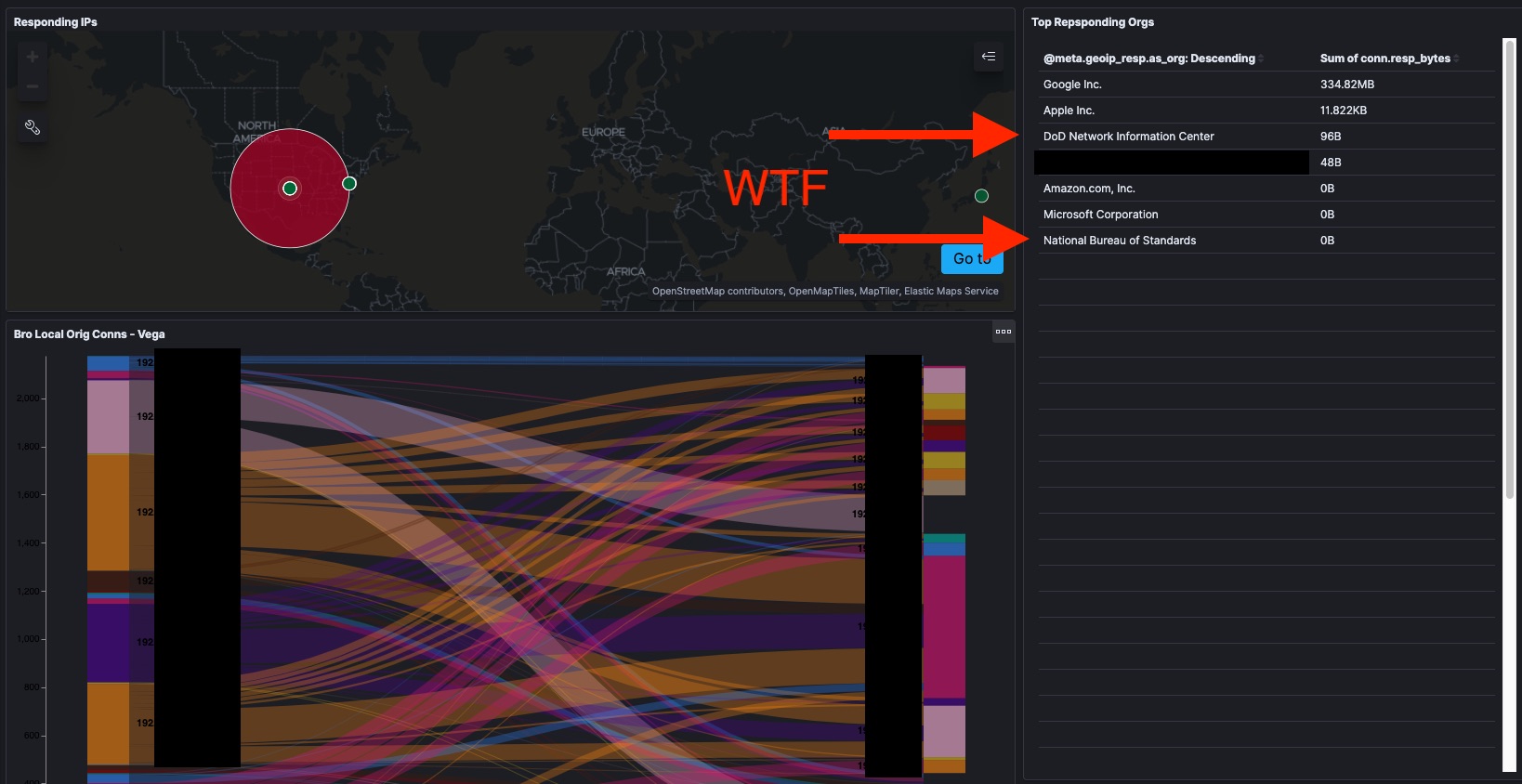Zoom in on the Responding IPs map

tap(32, 57)
